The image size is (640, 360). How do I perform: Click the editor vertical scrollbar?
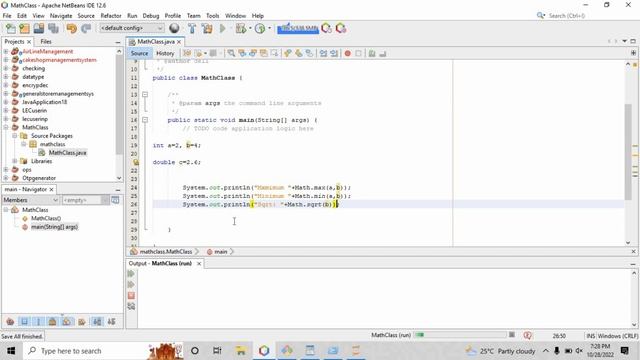tap(628, 152)
